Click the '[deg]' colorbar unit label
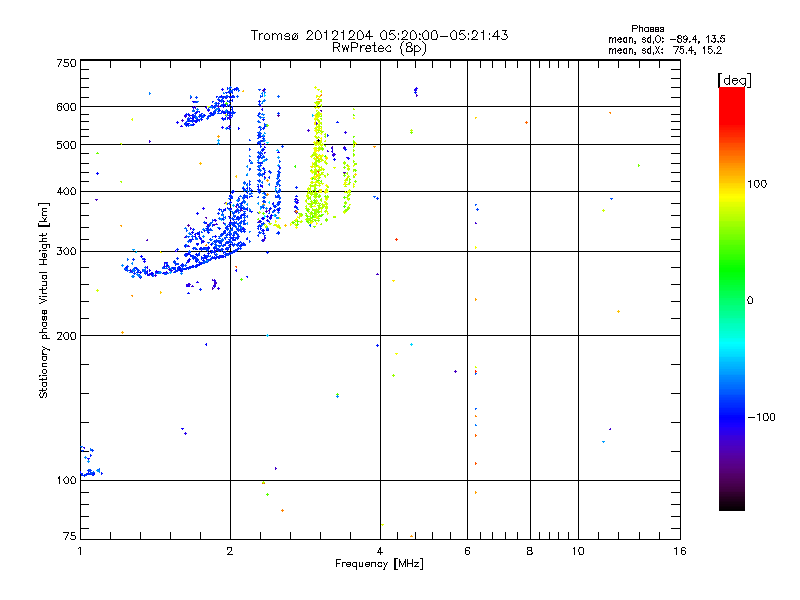The image size is (800, 600). click(x=734, y=80)
